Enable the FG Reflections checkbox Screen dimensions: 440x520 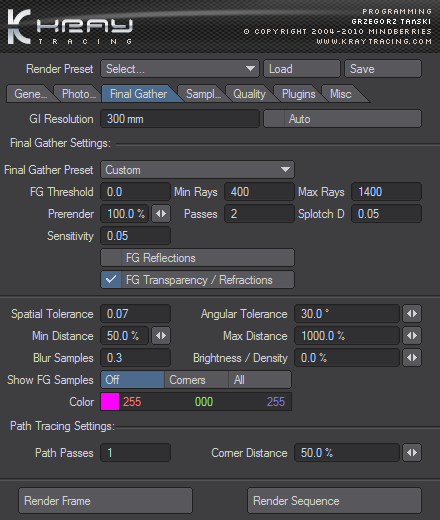(x=111, y=258)
